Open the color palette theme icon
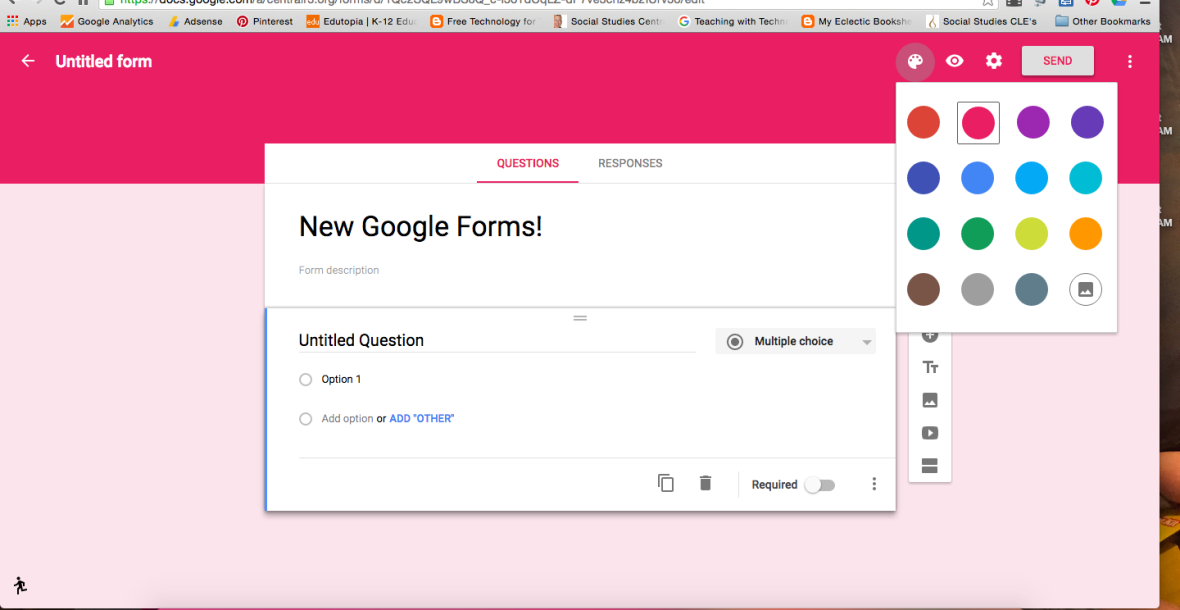Image resolution: width=1180 pixels, height=610 pixels. [915, 61]
